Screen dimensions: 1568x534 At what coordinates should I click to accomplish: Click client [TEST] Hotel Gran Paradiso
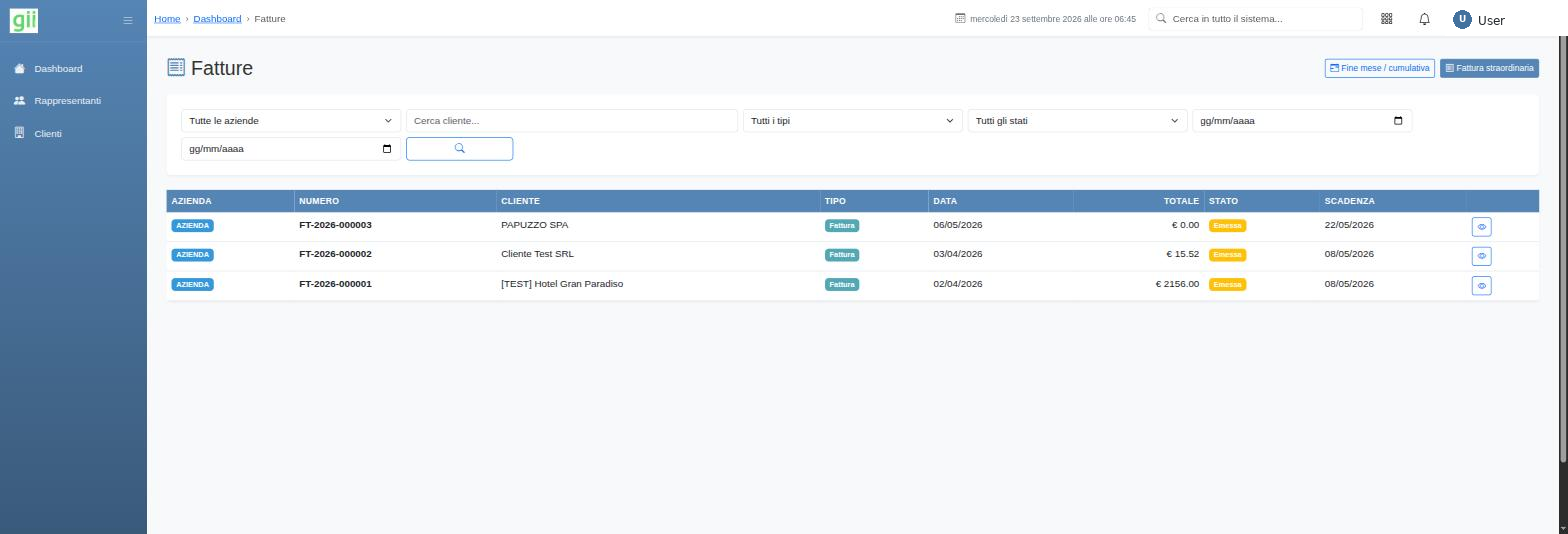click(x=562, y=284)
